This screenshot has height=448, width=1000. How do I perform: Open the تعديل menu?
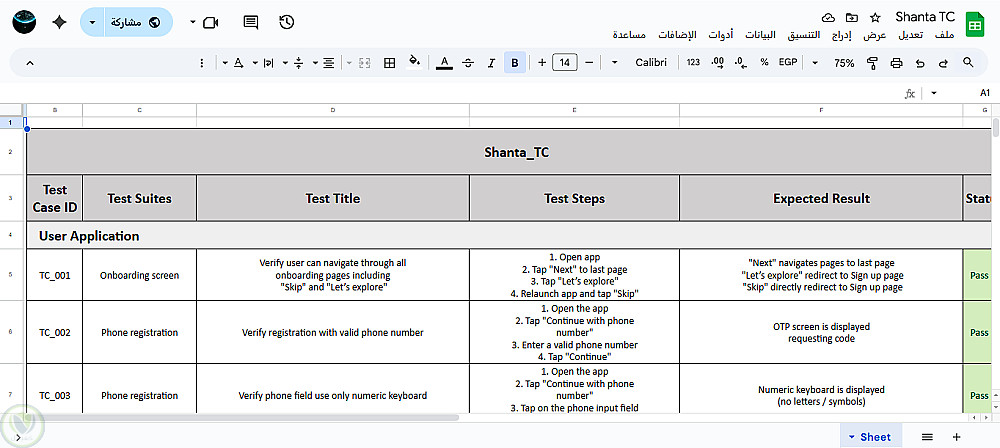tap(911, 34)
